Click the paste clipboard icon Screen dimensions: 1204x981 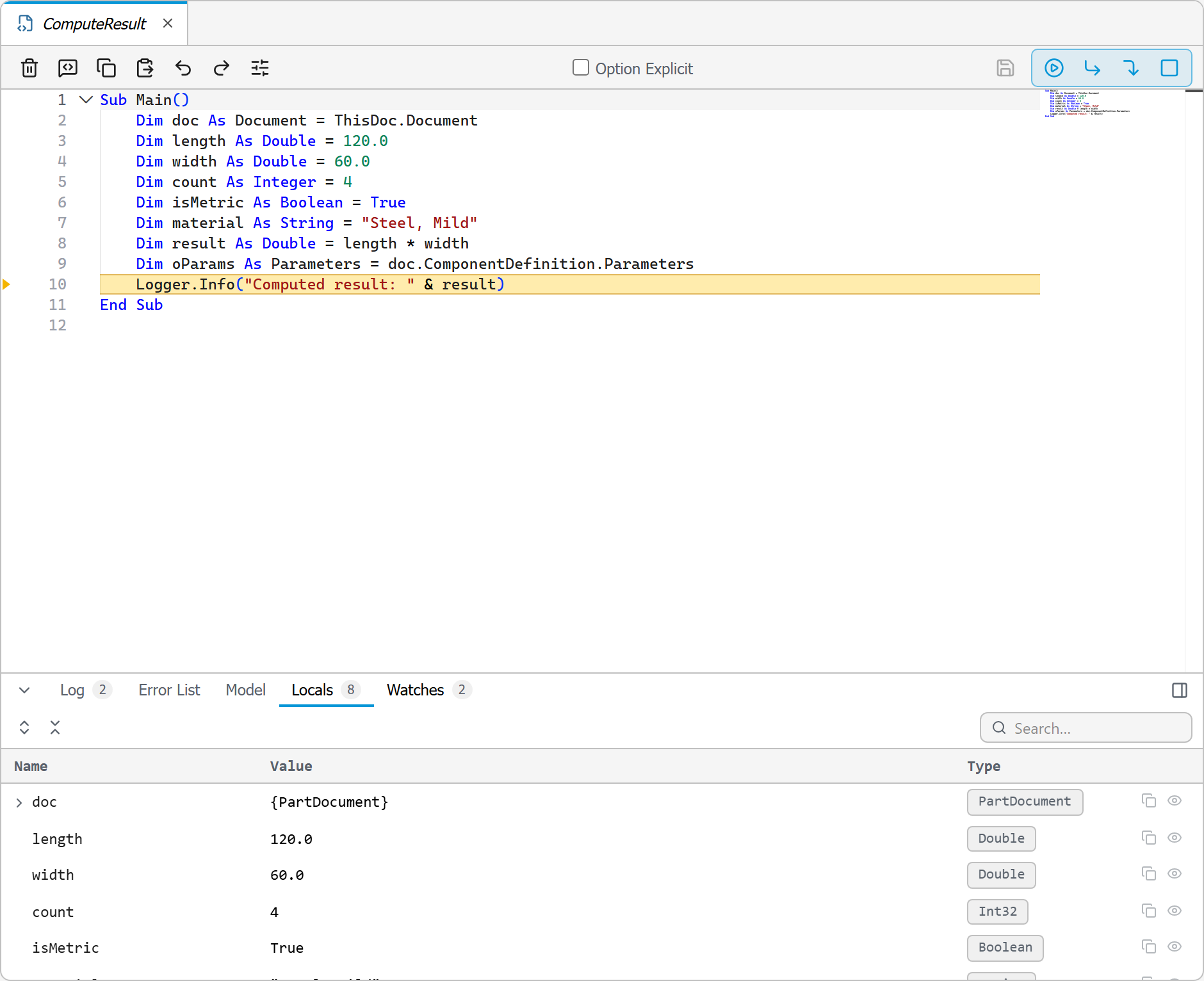[x=145, y=68]
